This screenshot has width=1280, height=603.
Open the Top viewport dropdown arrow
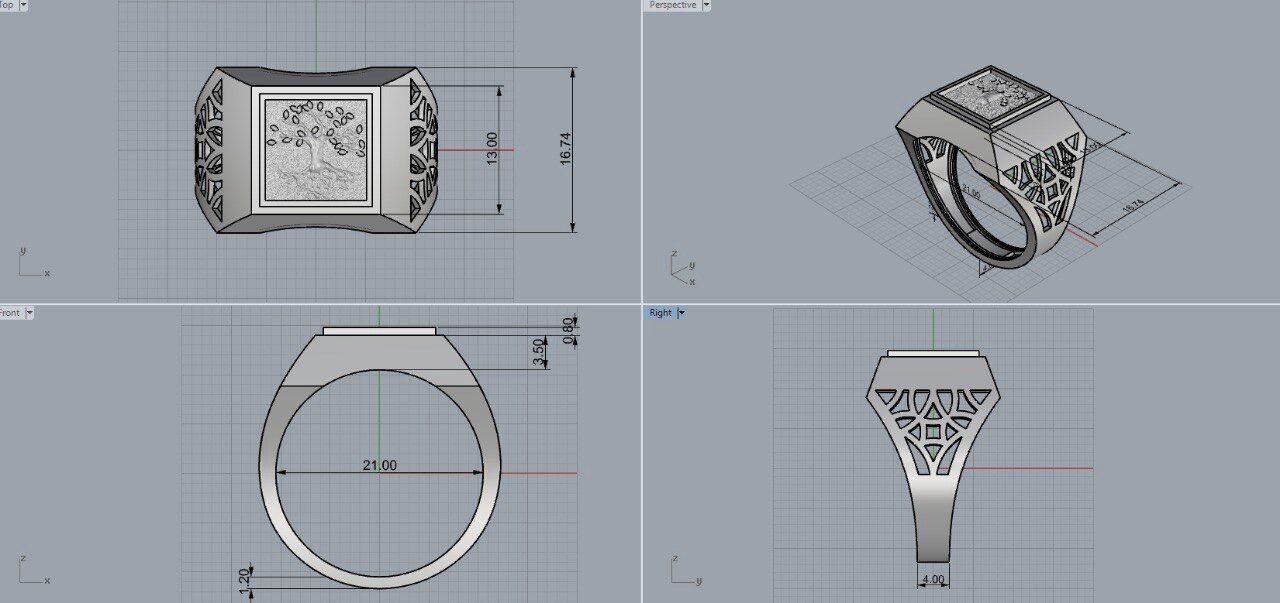(x=23, y=5)
